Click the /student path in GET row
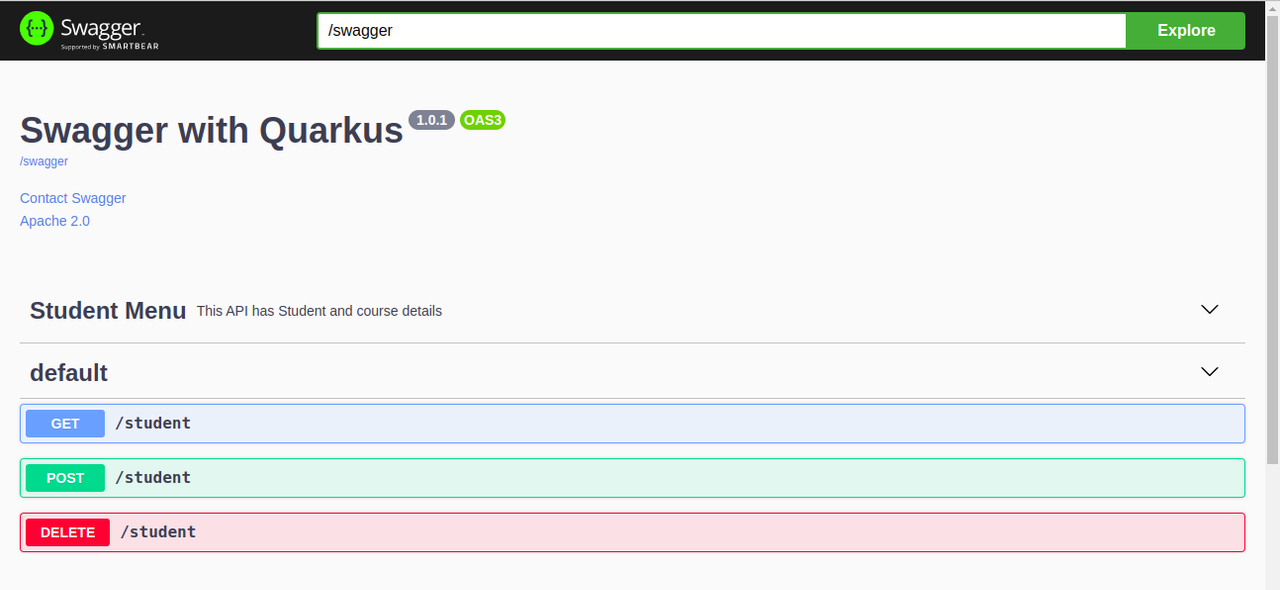The image size is (1280, 590). 153,423
